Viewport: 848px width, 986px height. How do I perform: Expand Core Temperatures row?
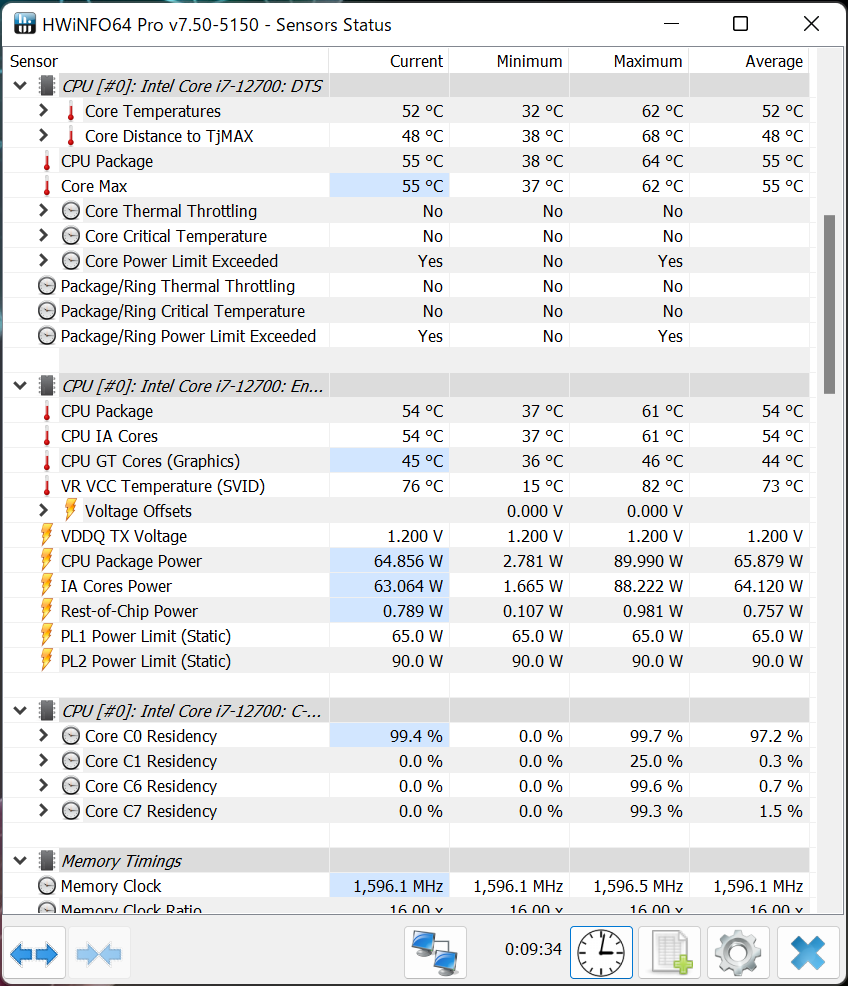pyautogui.click(x=43, y=111)
